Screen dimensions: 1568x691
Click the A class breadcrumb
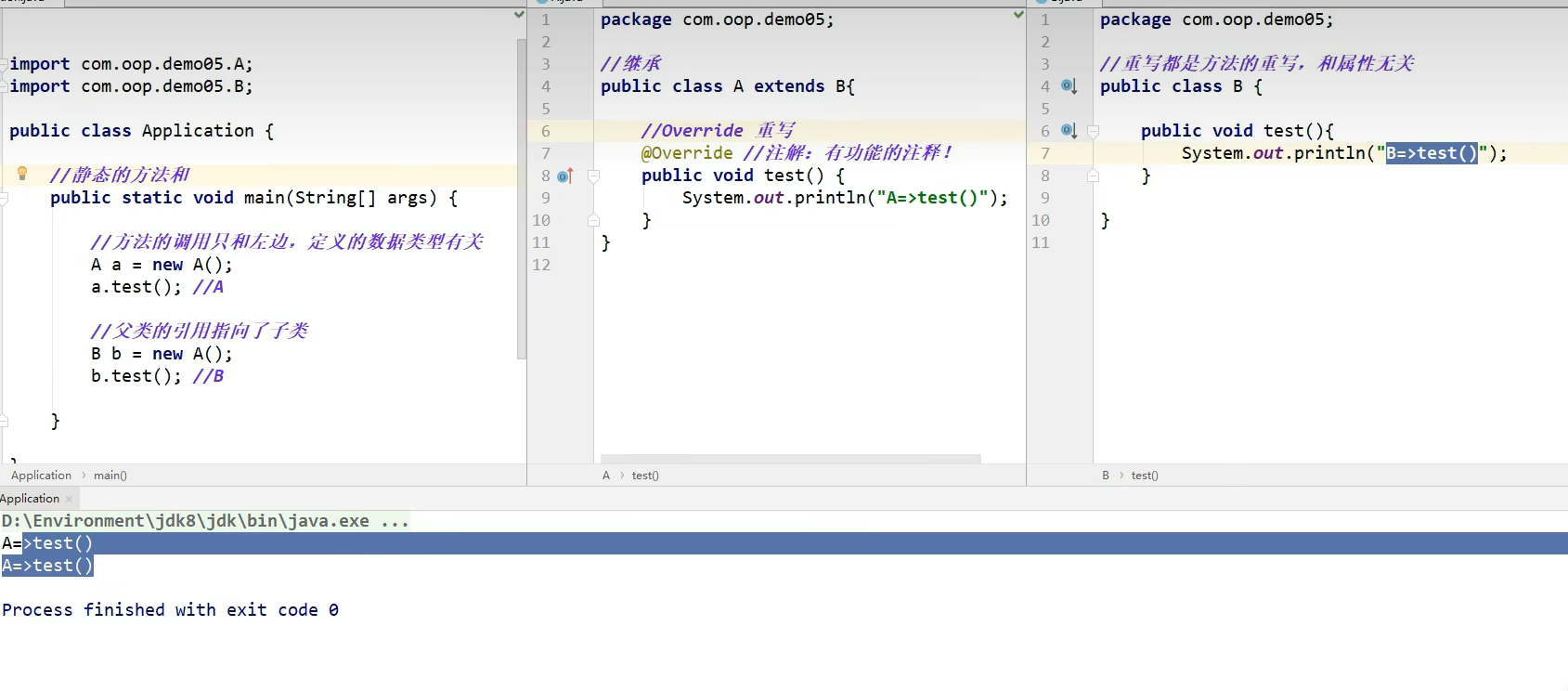tap(606, 476)
